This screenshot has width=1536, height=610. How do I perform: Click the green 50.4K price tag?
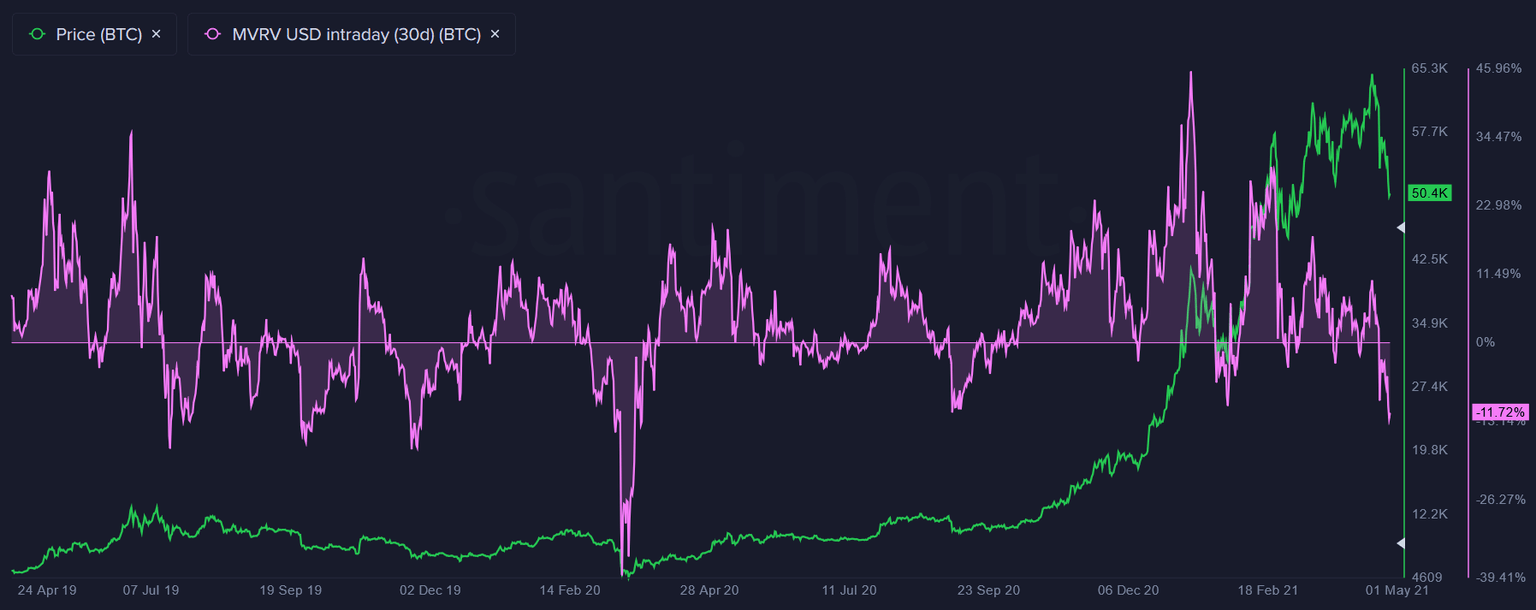point(1428,193)
